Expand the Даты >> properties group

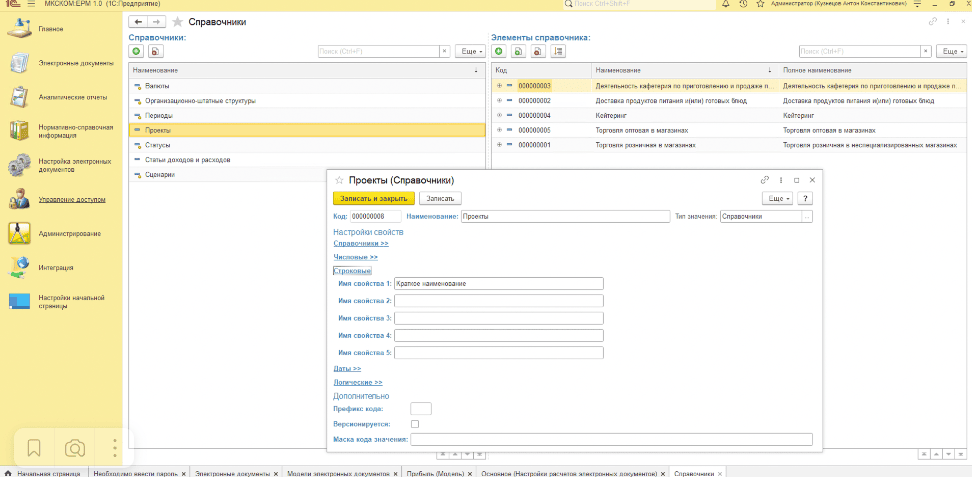point(346,369)
